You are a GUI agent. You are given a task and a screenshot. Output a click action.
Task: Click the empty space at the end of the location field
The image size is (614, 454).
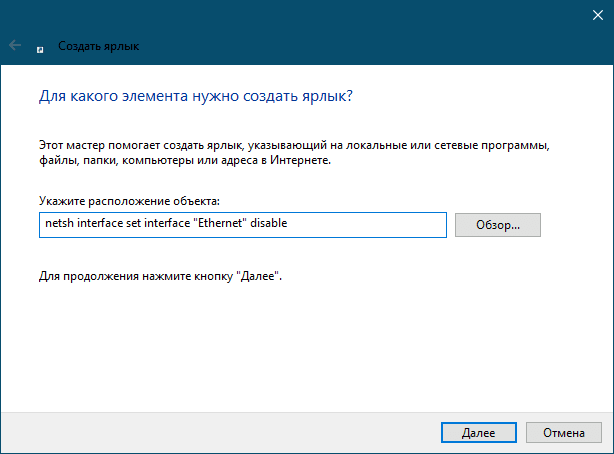366,225
